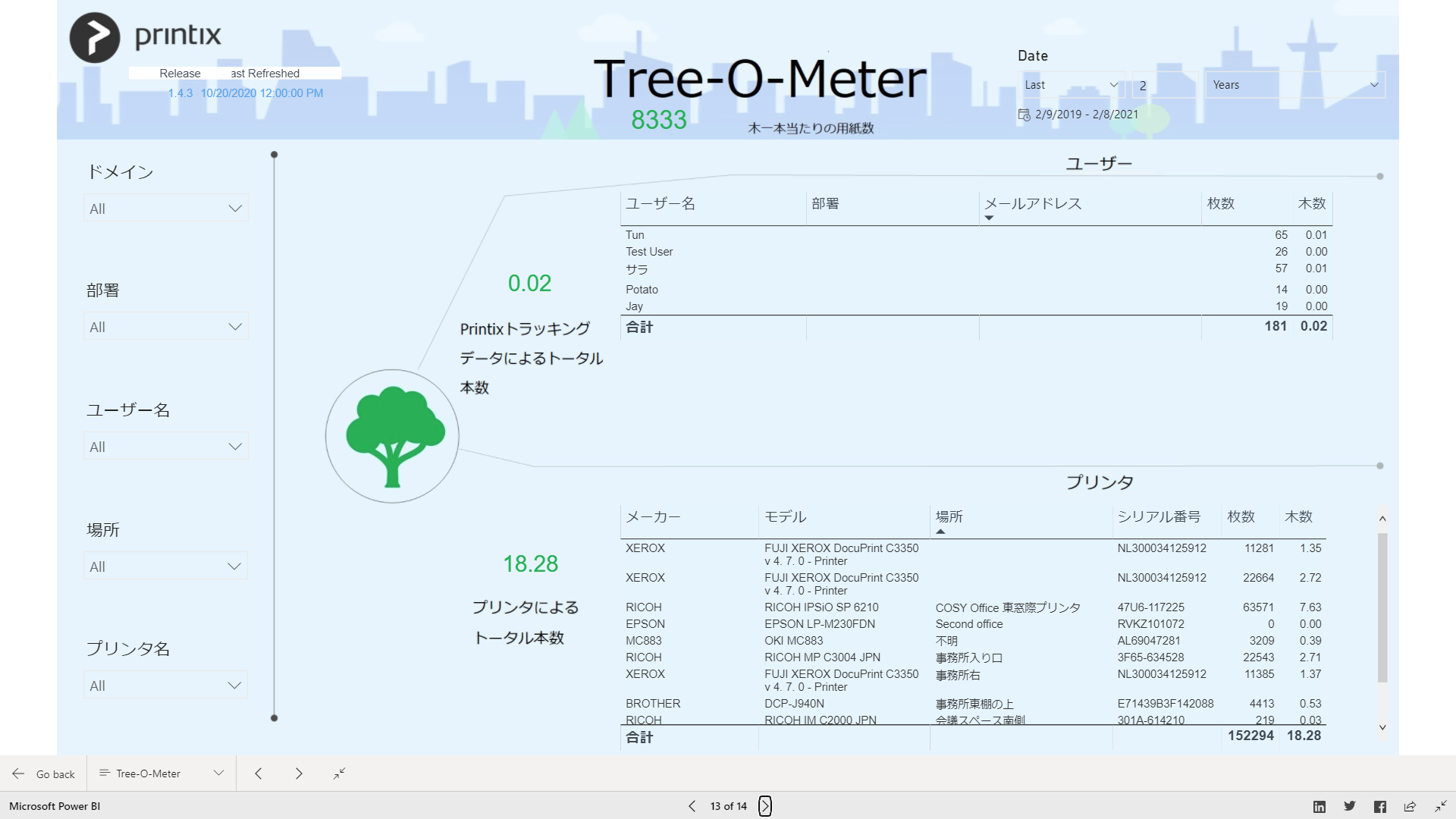
Task: Open the Last relative date dropdown
Action: click(x=1072, y=85)
